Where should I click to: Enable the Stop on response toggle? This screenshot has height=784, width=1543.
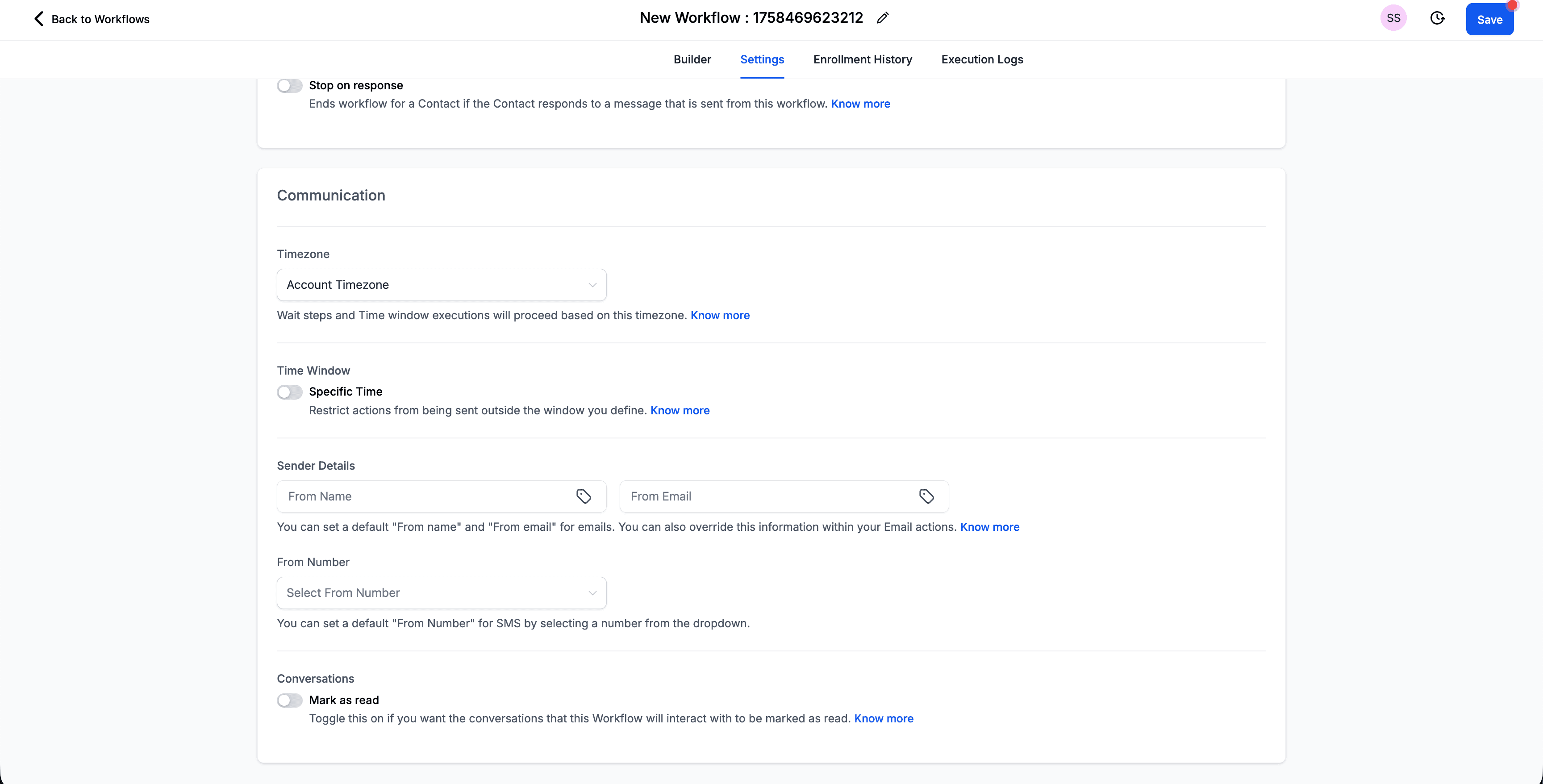pyautogui.click(x=289, y=85)
